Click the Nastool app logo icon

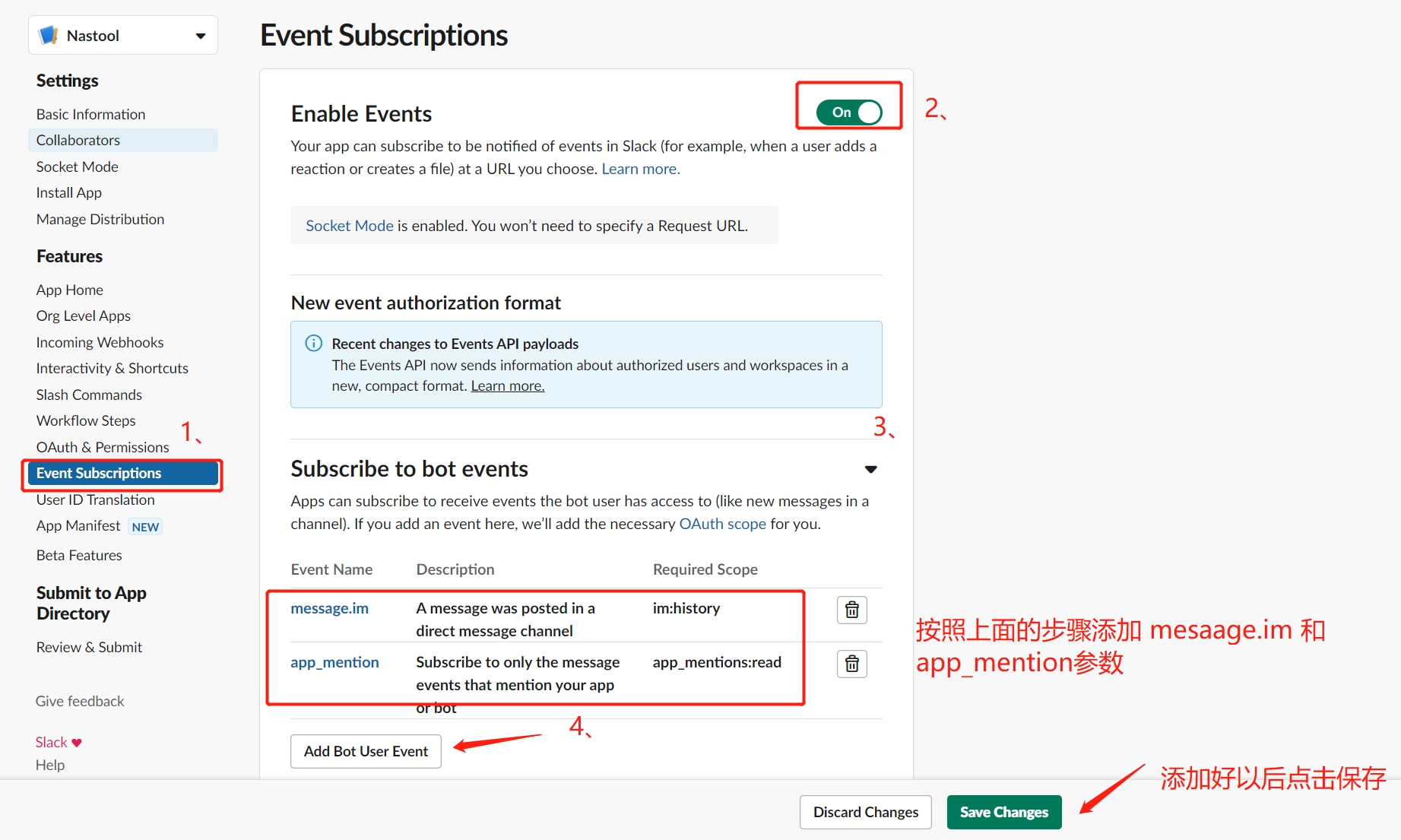click(x=49, y=35)
